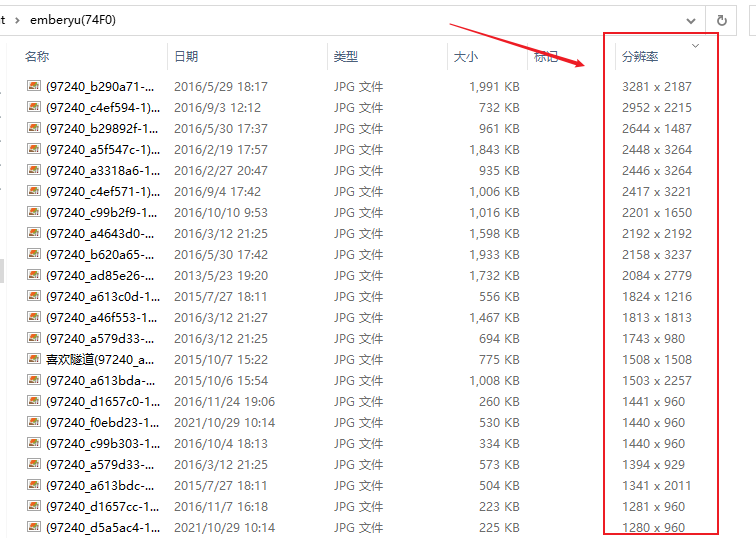Screen dimensions: 756x538
Task: Click the emberyu(74F0) breadcrumb in the address bar
Action: 73,20
